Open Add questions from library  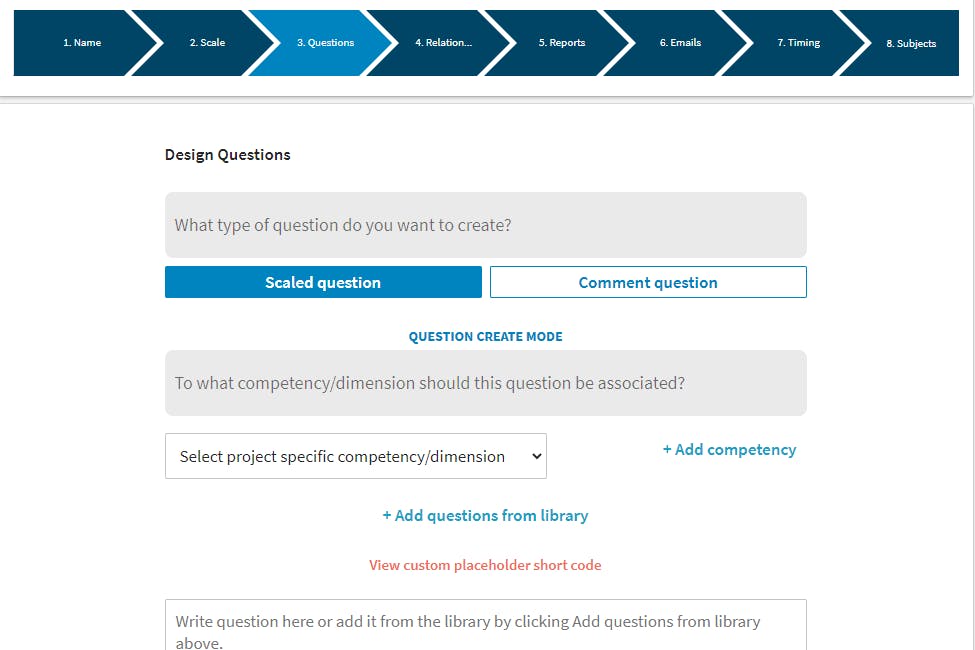coord(485,516)
